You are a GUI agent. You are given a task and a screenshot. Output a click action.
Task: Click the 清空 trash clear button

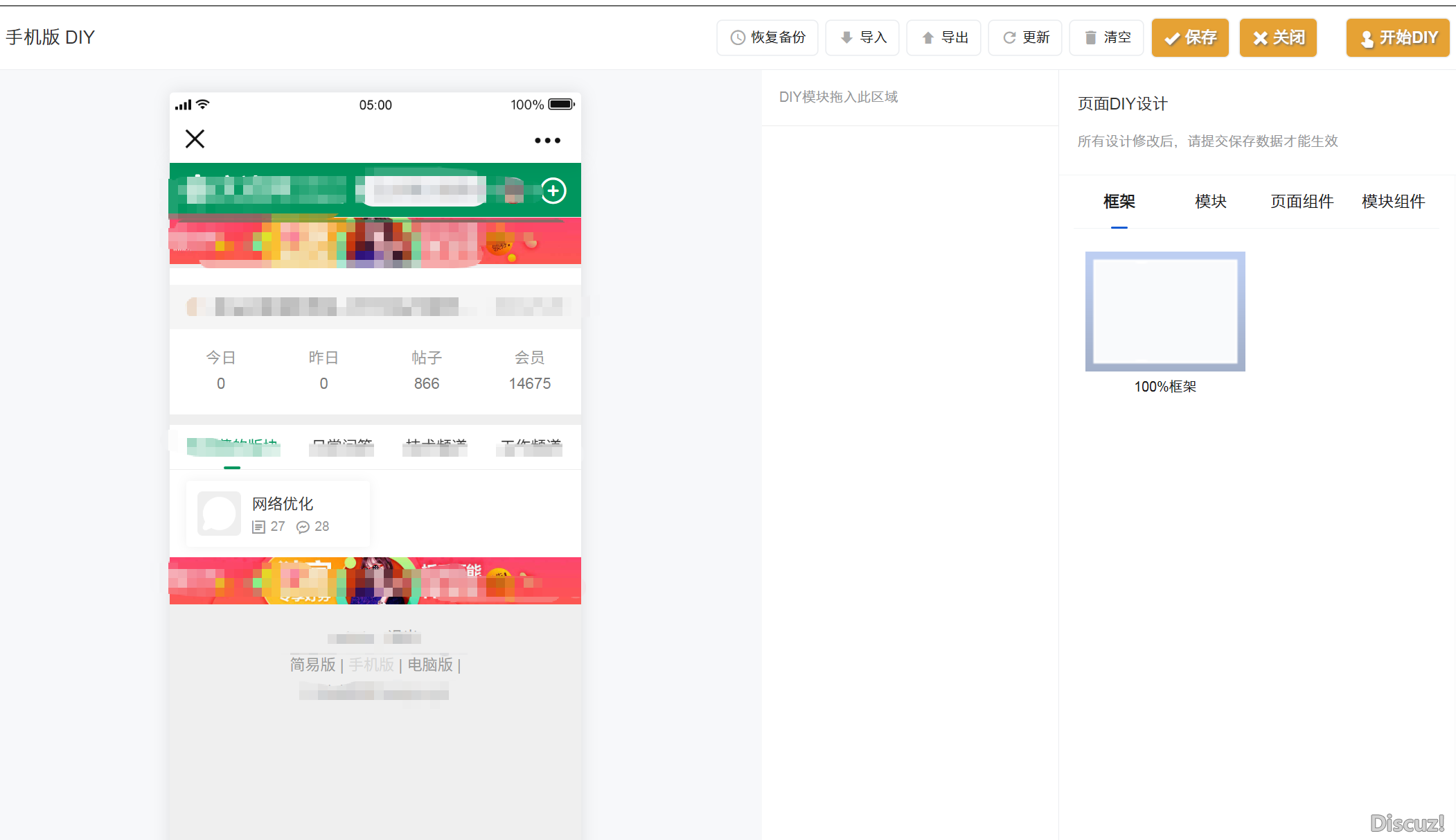pos(1106,37)
